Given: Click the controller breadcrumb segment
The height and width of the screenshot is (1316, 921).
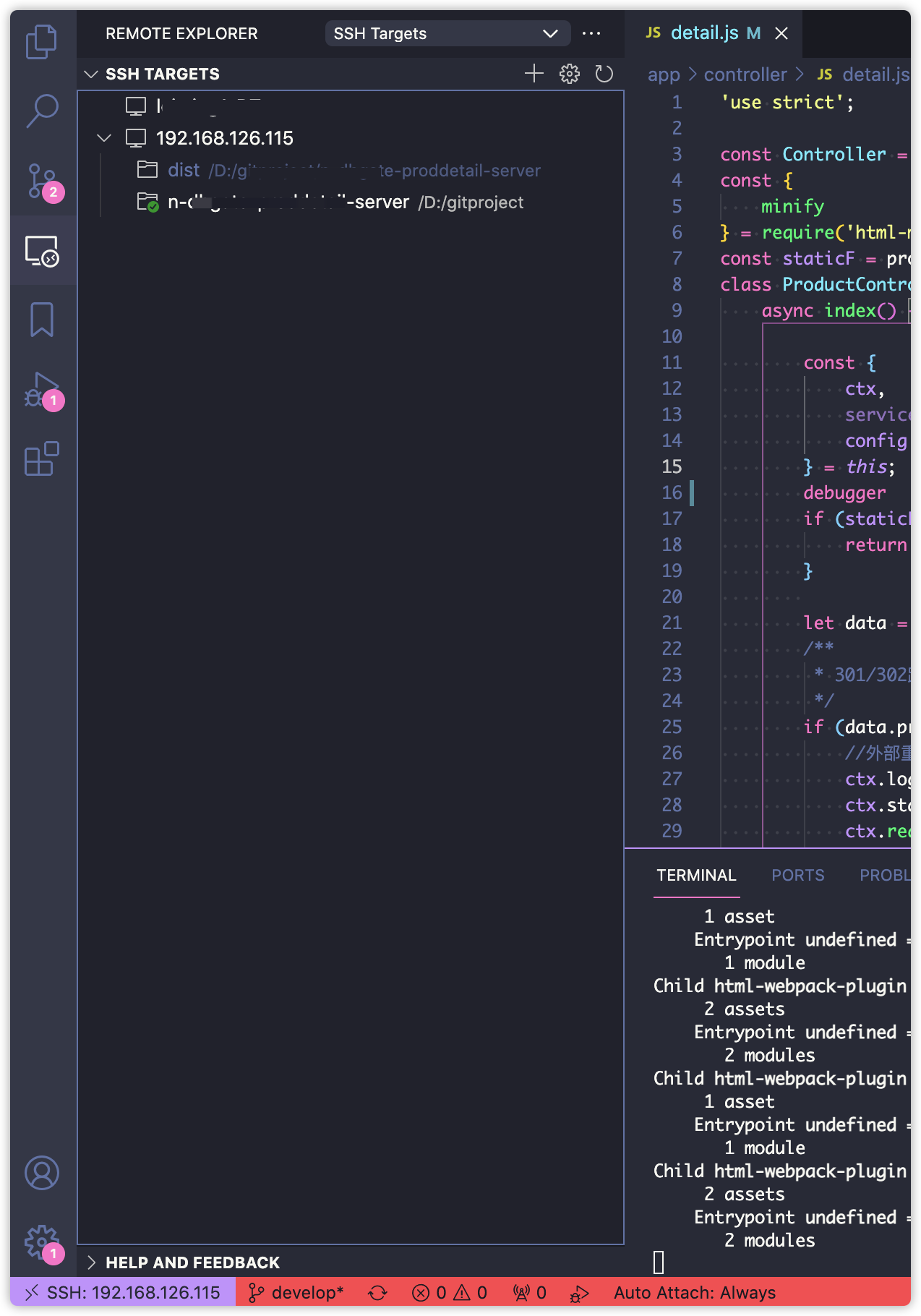Looking at the screenshot, I should (745, 74).
